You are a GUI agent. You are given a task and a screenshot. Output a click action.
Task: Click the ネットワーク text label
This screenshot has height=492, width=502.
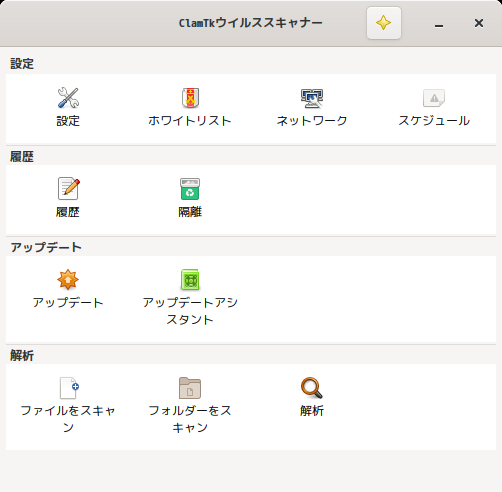(x=312, y=121)
